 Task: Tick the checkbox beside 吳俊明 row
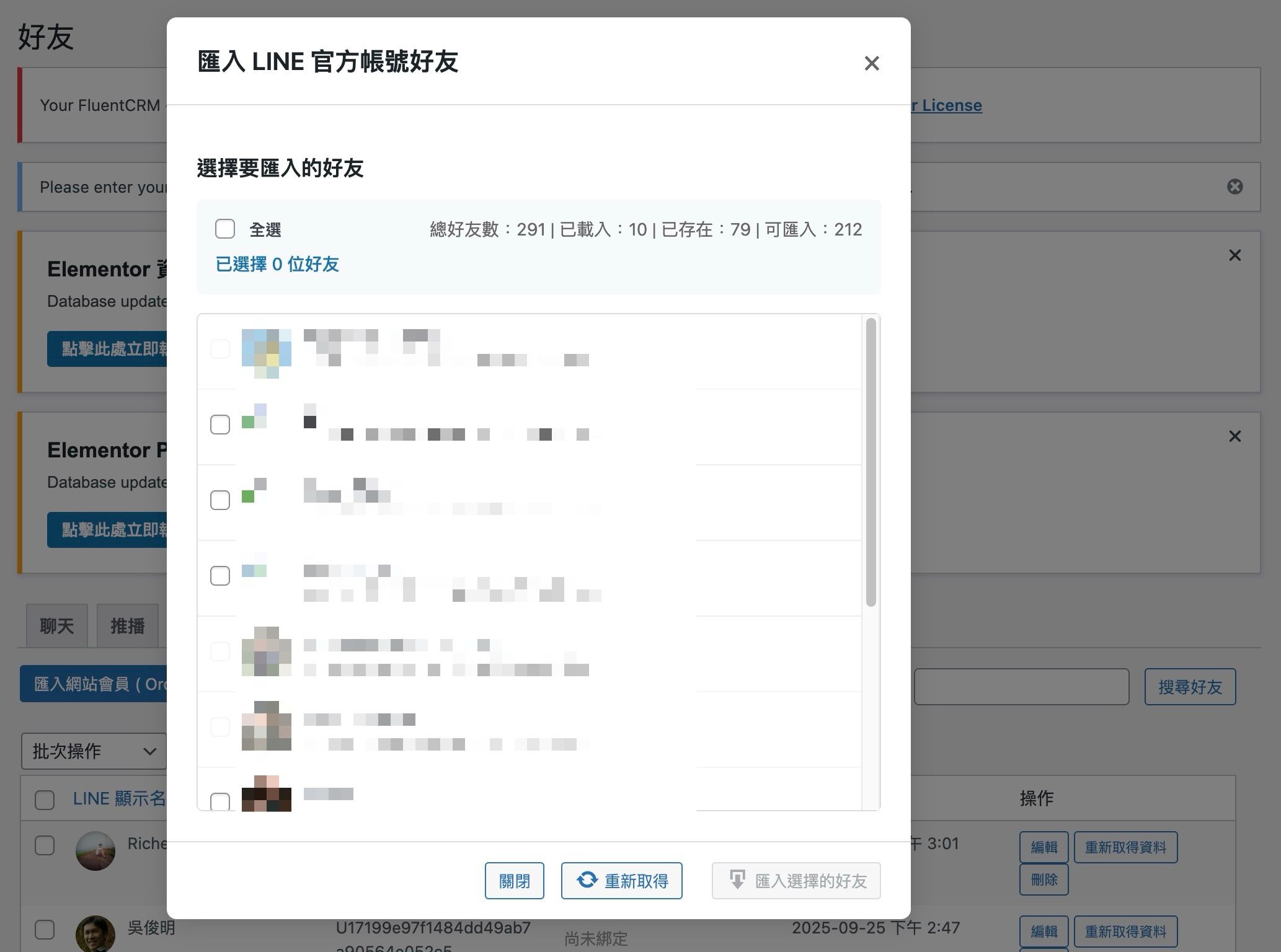point(45,929)
